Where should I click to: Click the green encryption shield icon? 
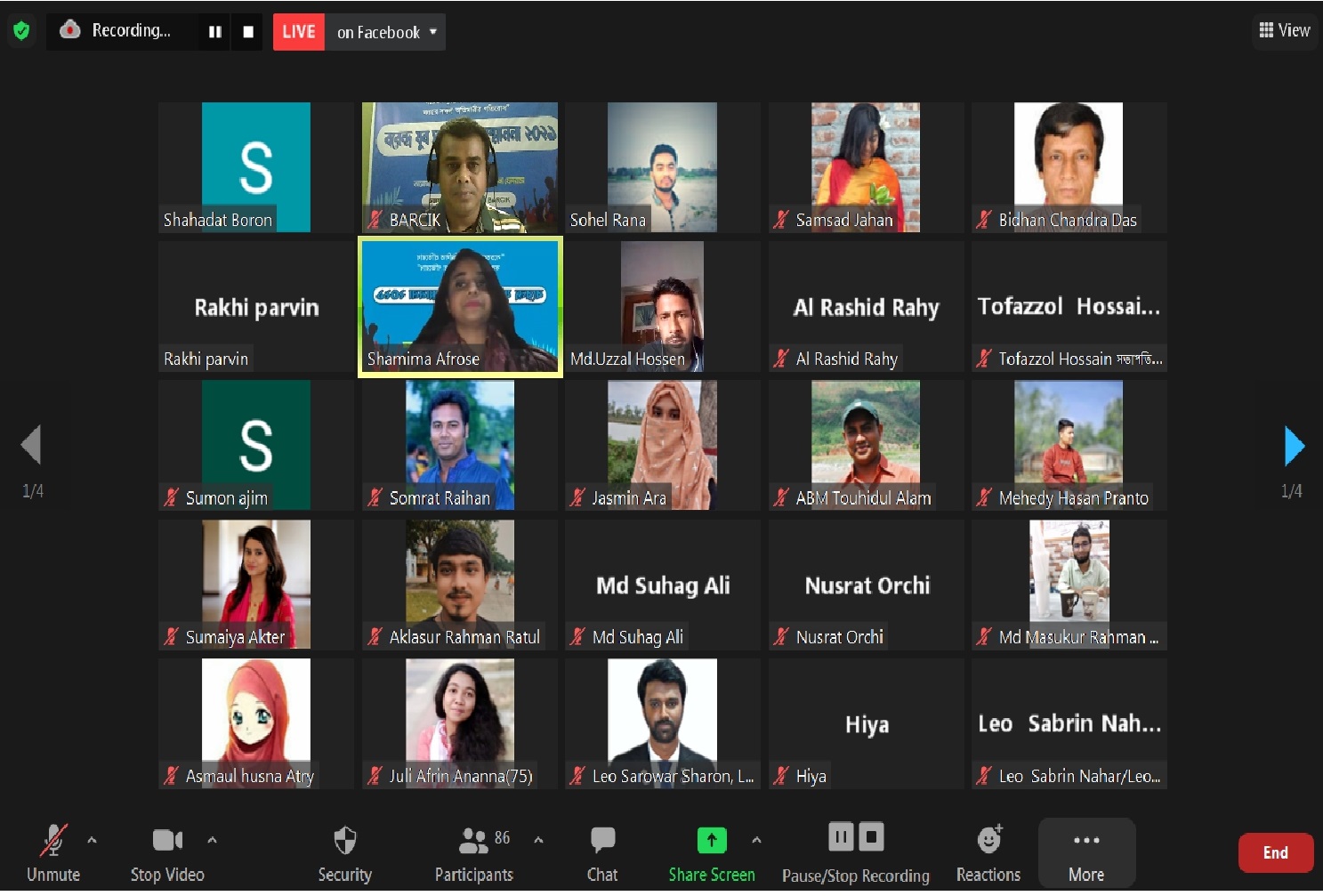pyautogui.click(x=21, y=31)
